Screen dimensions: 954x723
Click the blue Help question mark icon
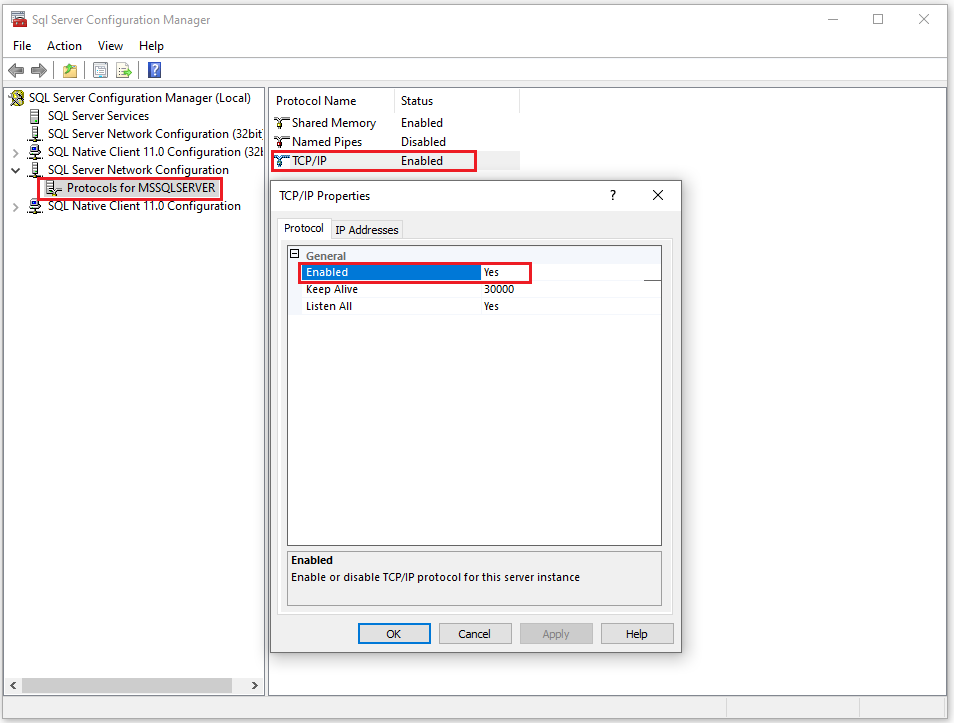154,70
